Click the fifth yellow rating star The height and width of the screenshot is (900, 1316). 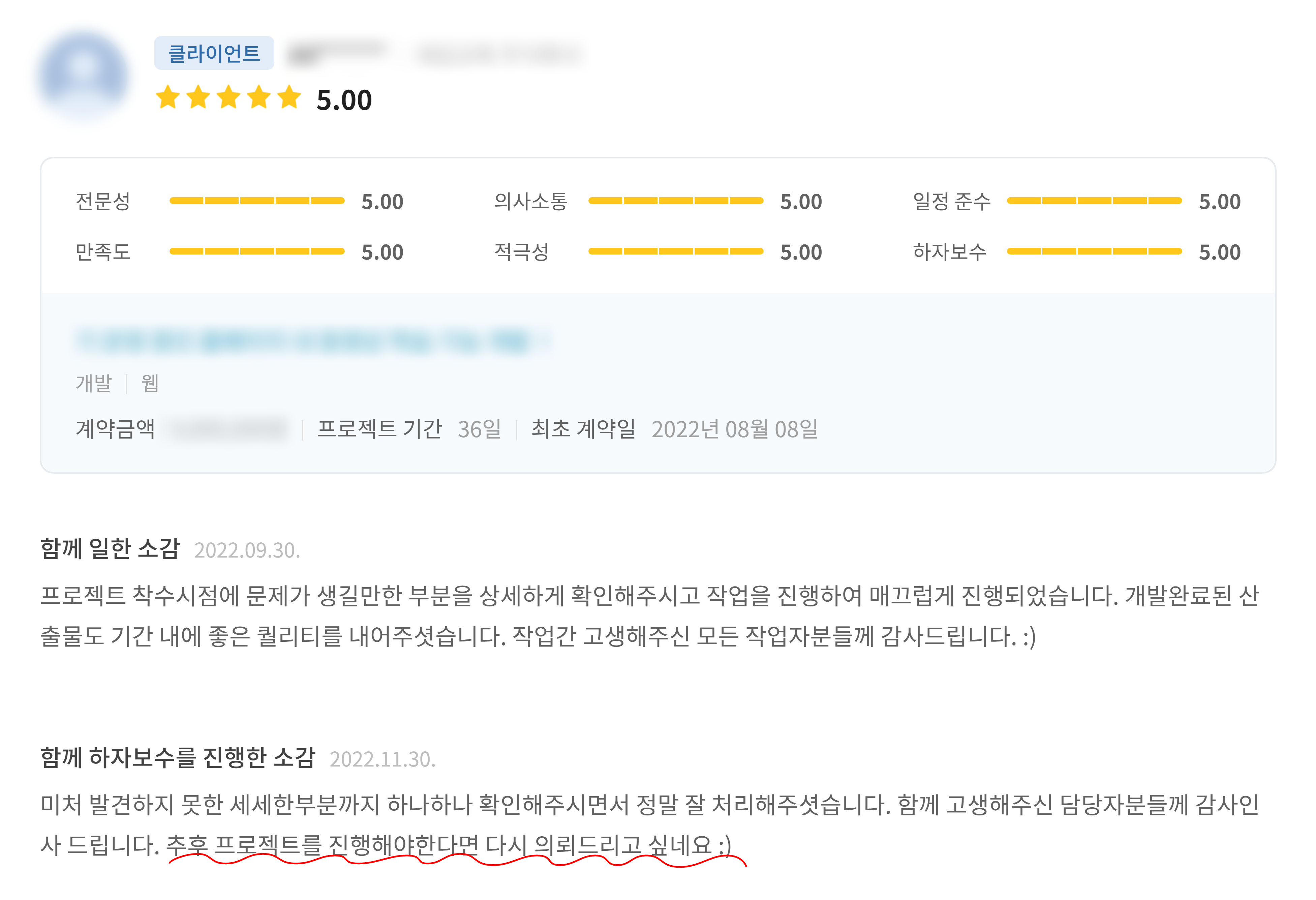pyautogui.click(x=289, y=97)
